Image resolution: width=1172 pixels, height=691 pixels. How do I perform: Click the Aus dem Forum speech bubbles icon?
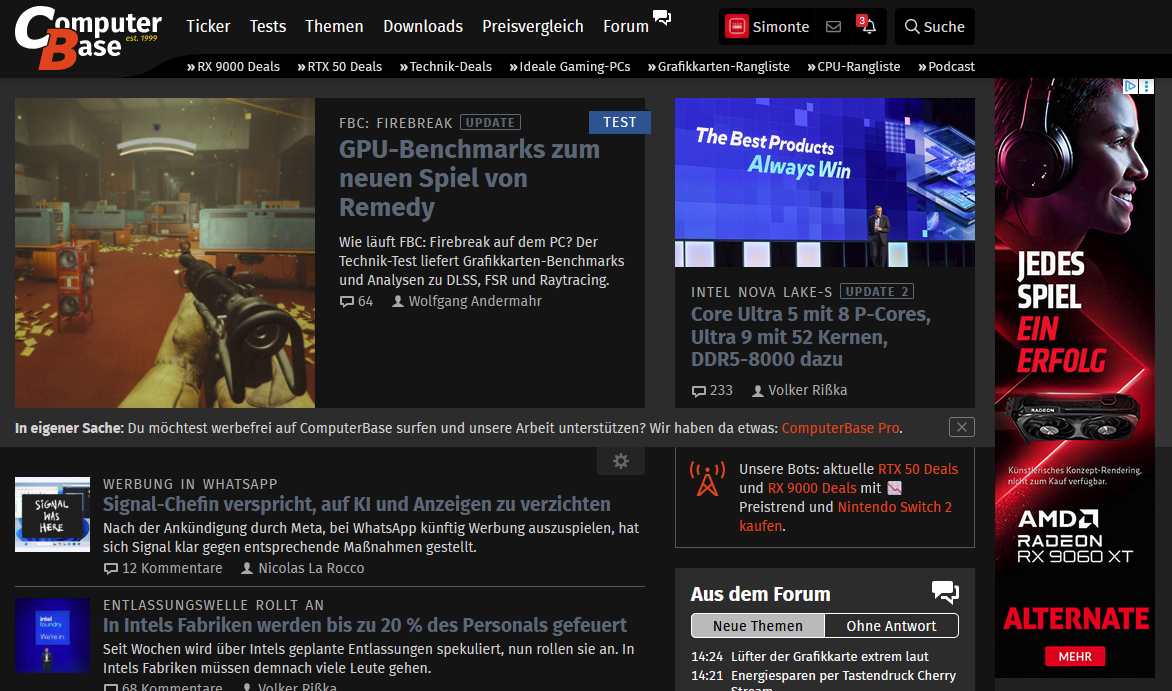[946, 592]
